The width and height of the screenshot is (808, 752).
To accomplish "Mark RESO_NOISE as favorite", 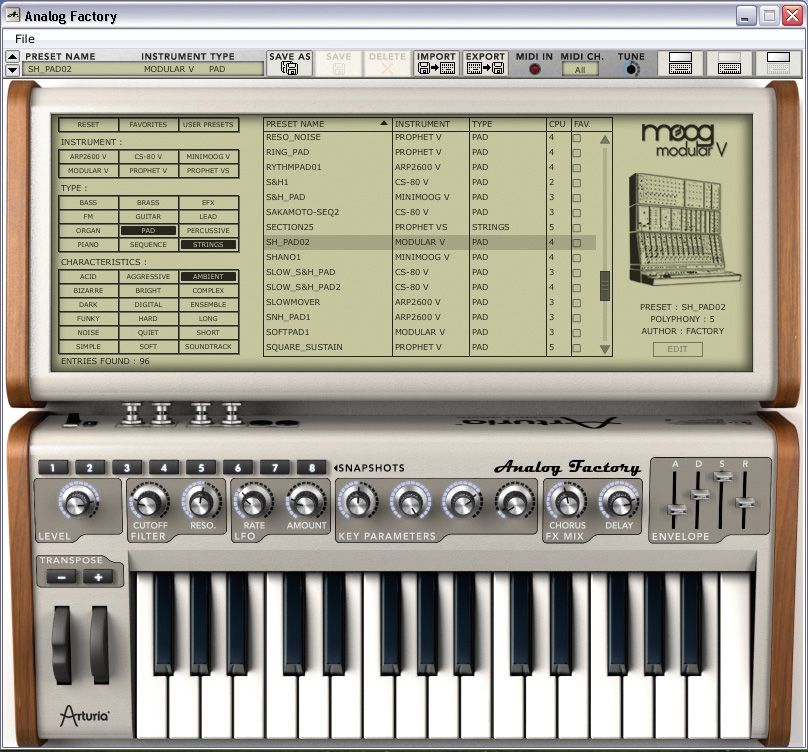I will (x=577, y=138).
